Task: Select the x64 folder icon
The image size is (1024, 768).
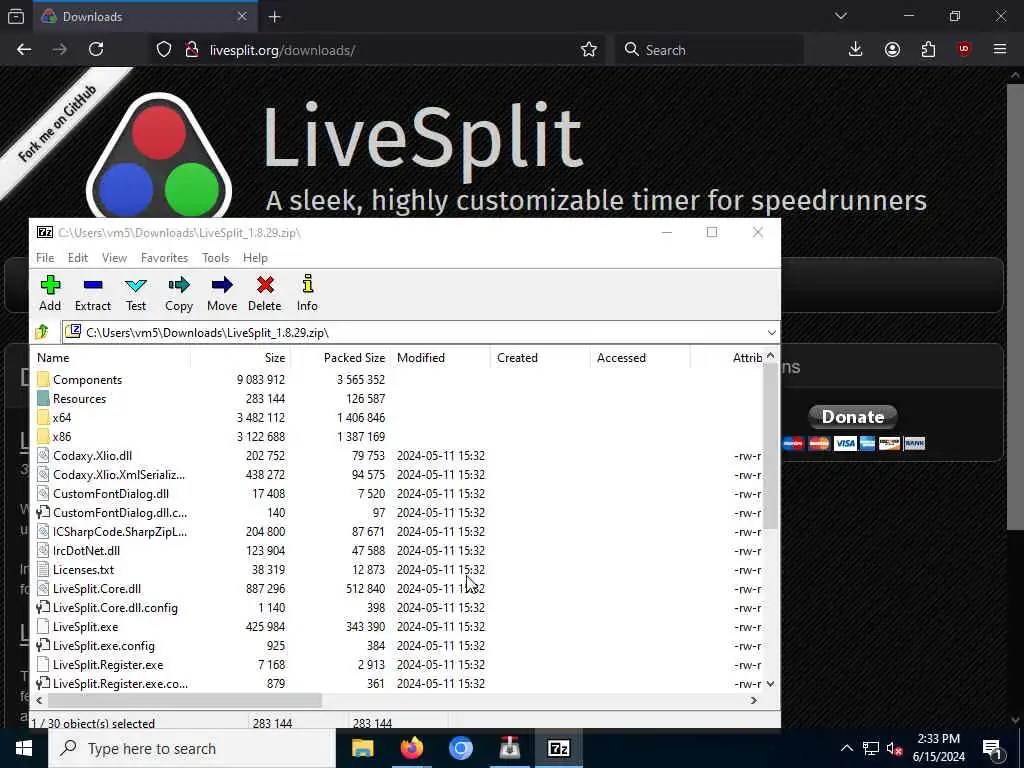Action: tap(43, 417)
